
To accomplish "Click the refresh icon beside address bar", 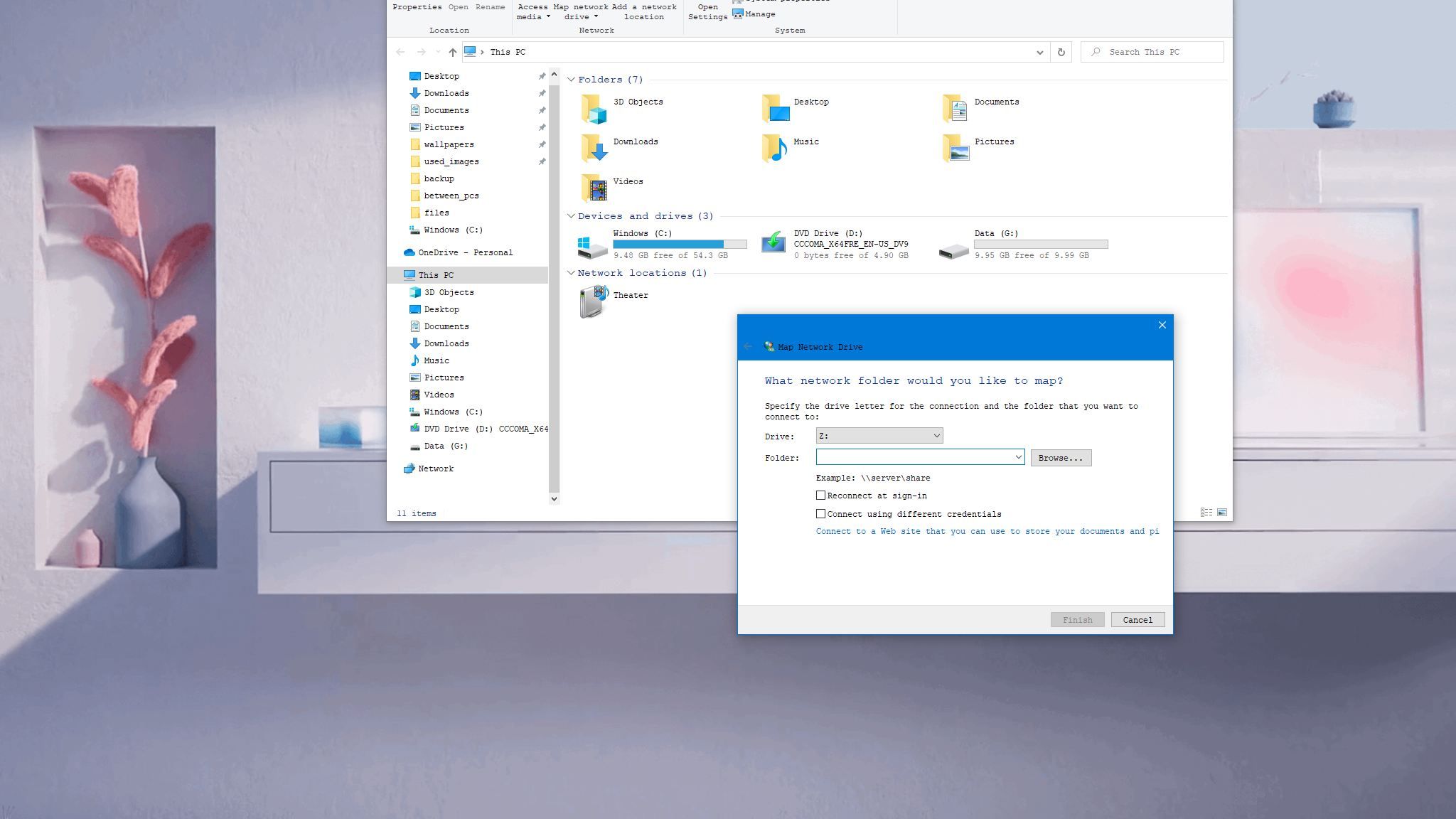I will (x=1061, y=52).
